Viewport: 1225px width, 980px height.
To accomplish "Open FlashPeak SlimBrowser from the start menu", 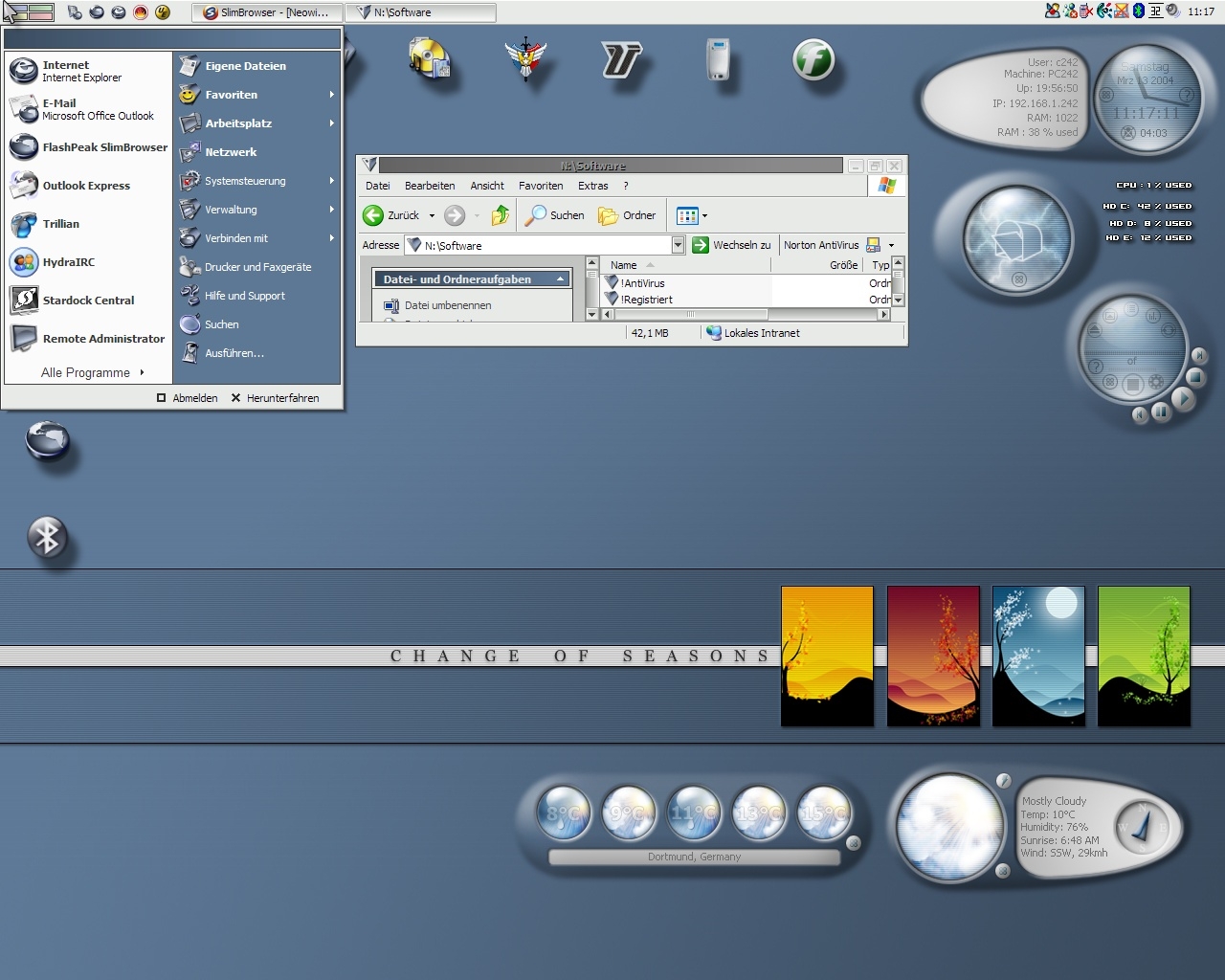I will coord(88,147).
